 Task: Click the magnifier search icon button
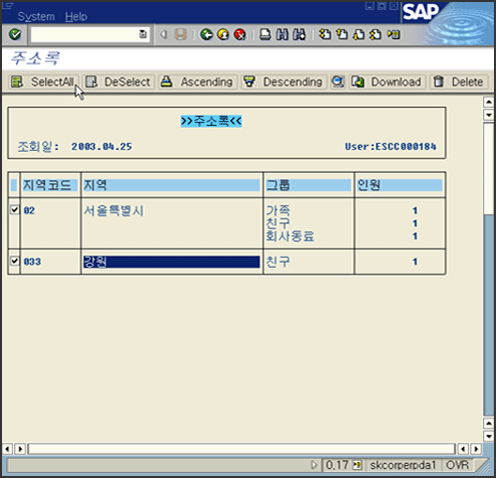click(338, 82)
